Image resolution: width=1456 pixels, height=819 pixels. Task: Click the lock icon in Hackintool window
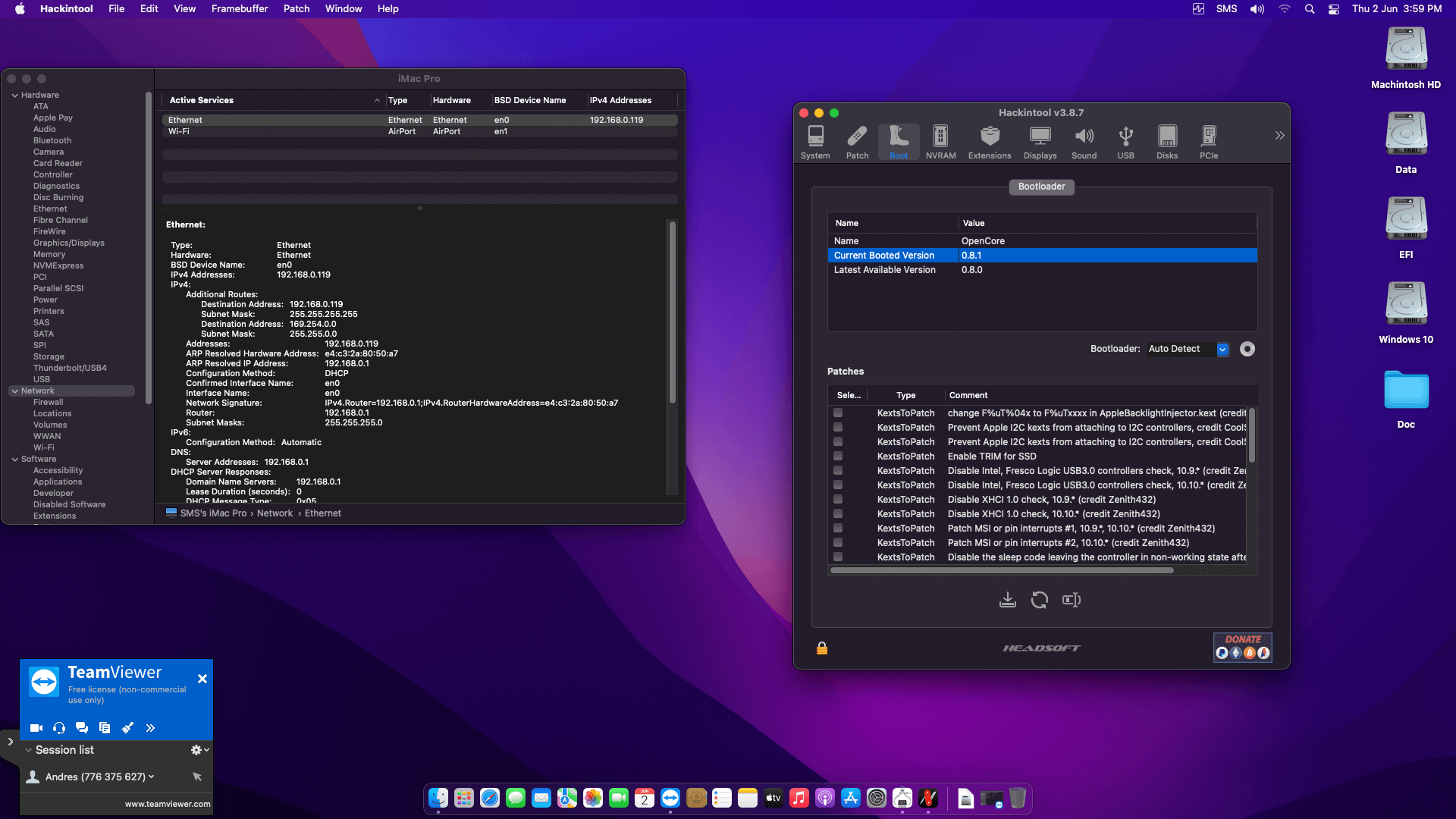(x=822, y=648)
